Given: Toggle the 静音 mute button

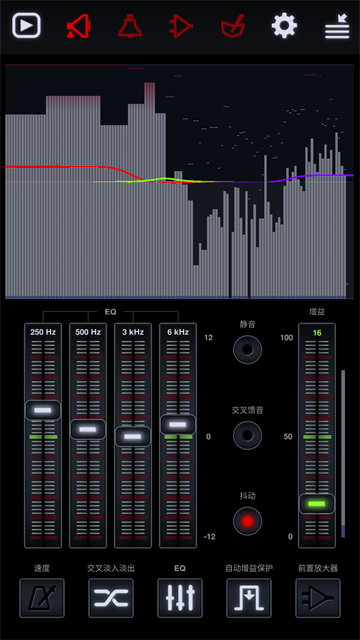Looking at the screenshot, I should tap(247, 349).
